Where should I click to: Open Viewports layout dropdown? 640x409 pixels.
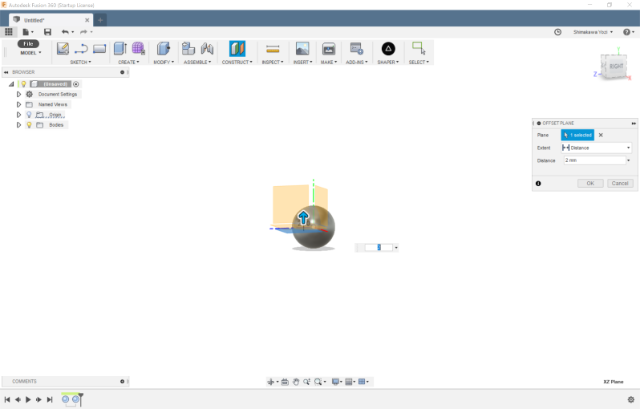pyautogui.click(x=363, y=382)
